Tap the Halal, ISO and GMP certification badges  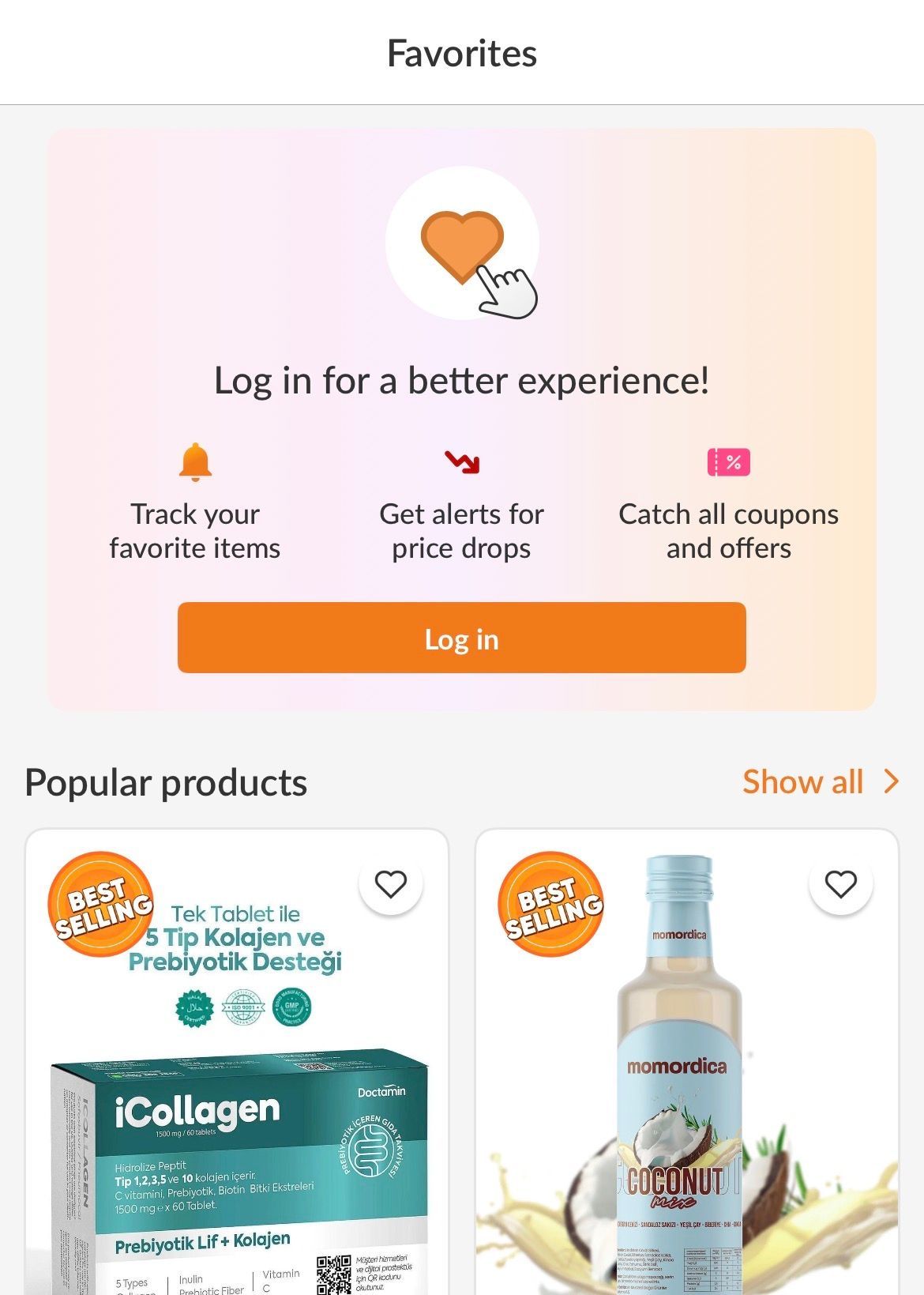(x=243, y=1007)
